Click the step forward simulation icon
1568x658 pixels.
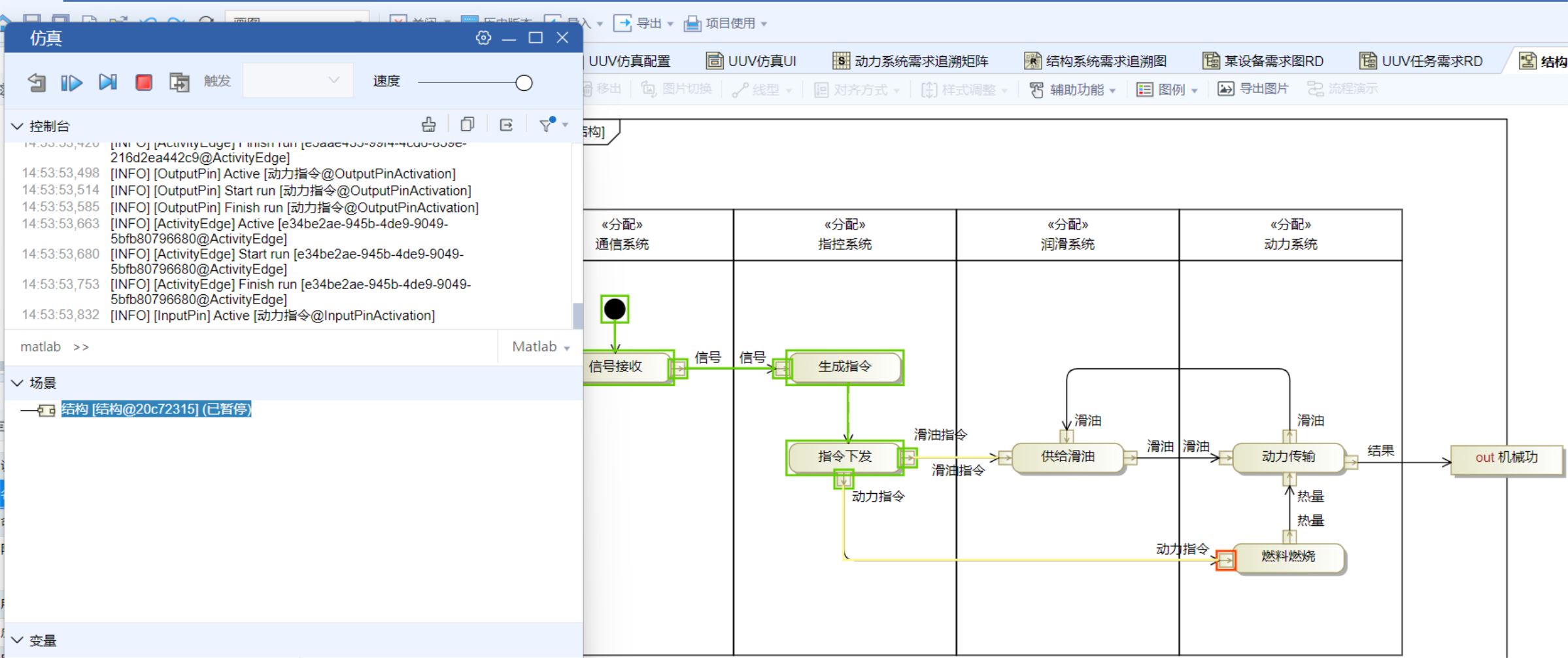tap(108, 82)
